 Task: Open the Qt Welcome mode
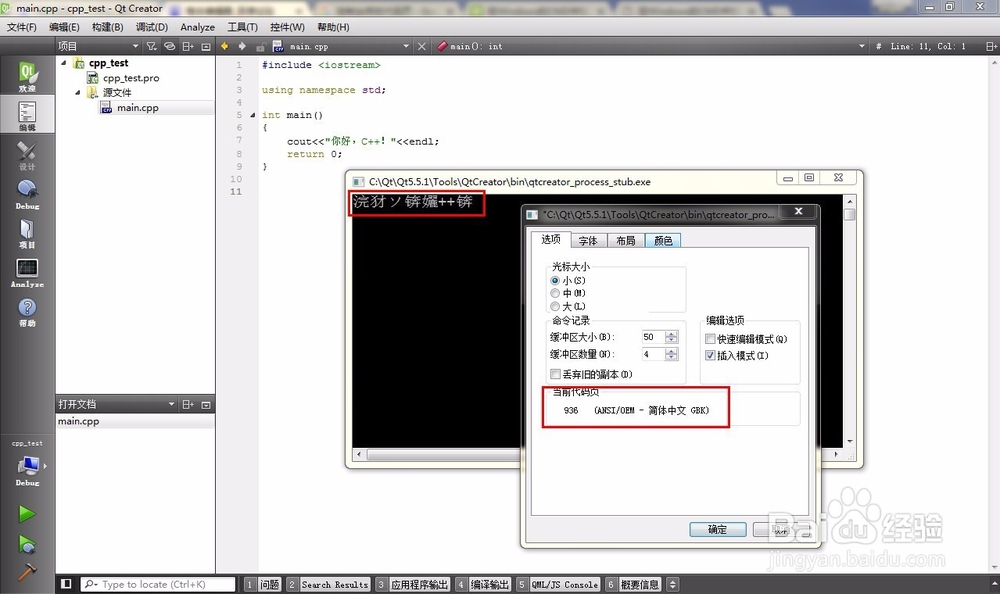point(27,75)
